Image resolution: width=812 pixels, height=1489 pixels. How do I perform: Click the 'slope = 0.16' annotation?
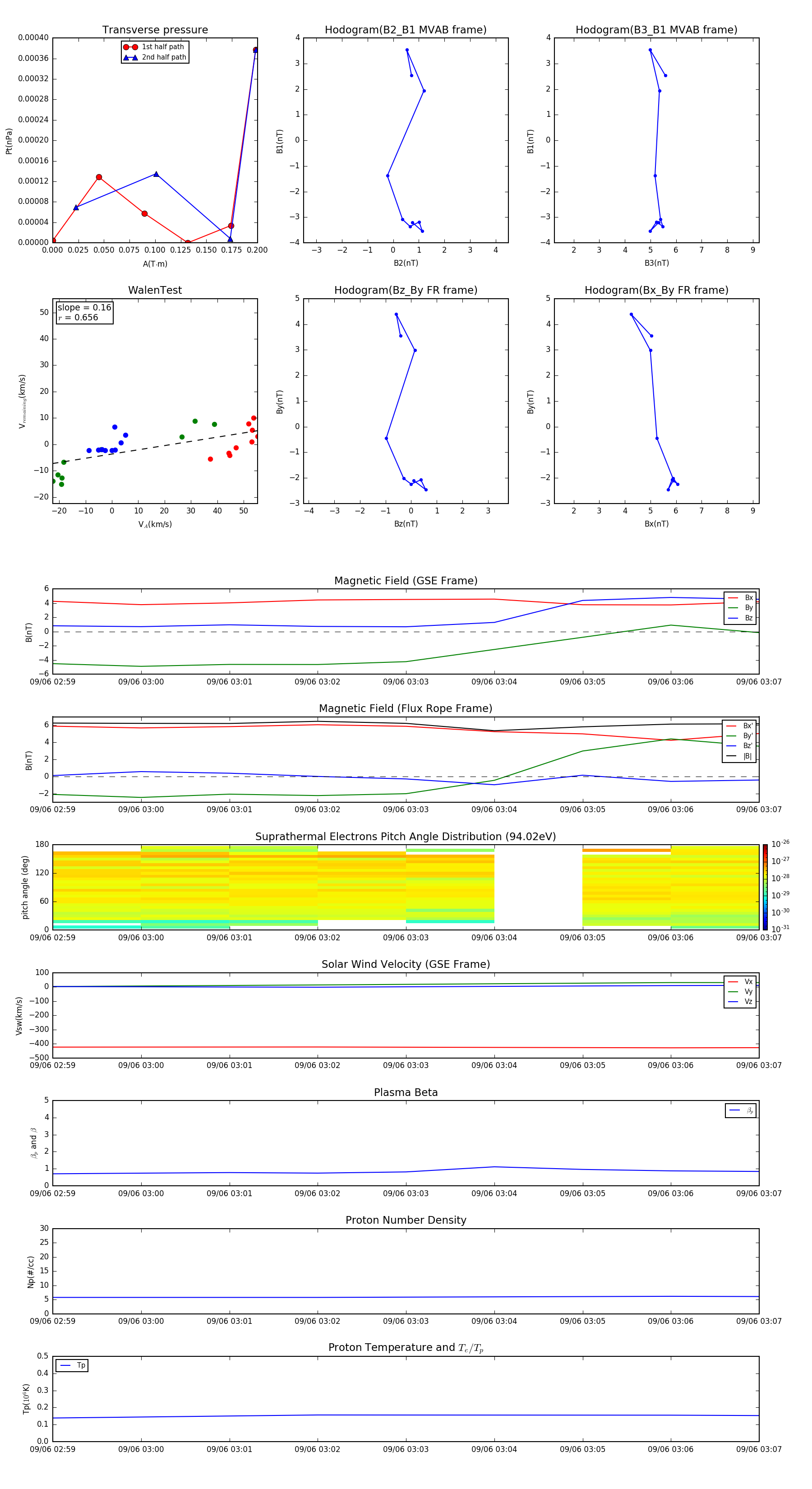point(84,308)
